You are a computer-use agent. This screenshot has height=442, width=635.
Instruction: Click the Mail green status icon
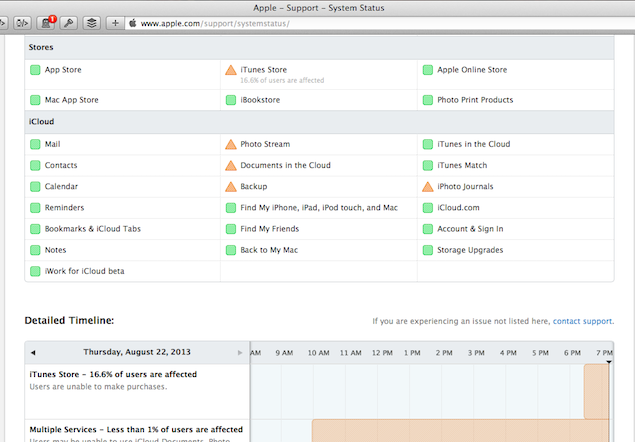35,144
